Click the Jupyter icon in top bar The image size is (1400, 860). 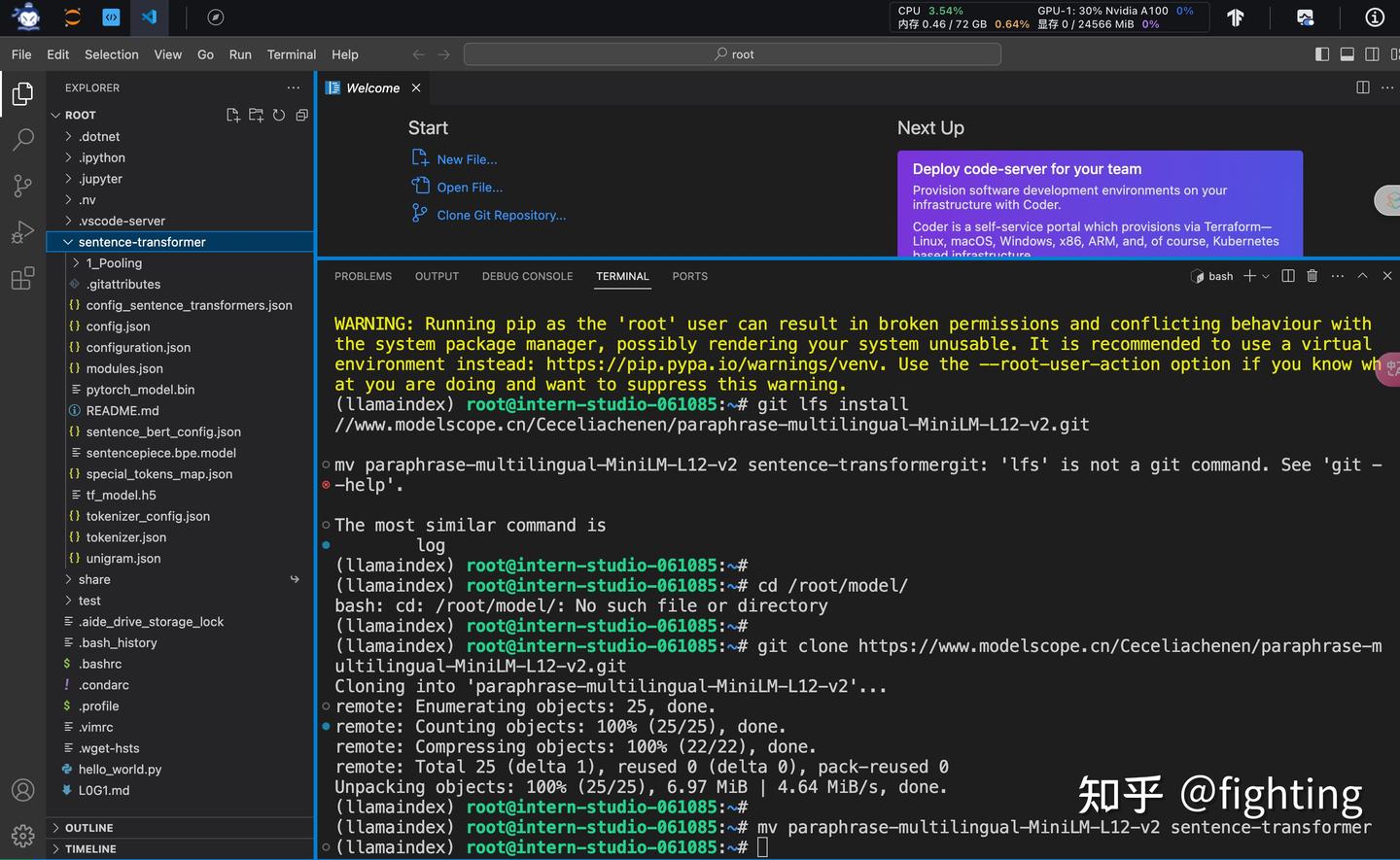click(73, 17)
